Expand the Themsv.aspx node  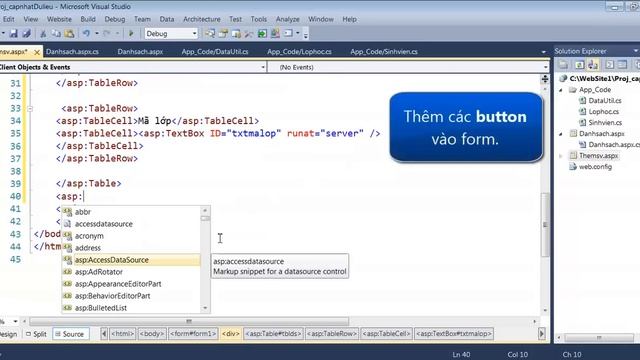pyautogui.click(x=561, y=156)
